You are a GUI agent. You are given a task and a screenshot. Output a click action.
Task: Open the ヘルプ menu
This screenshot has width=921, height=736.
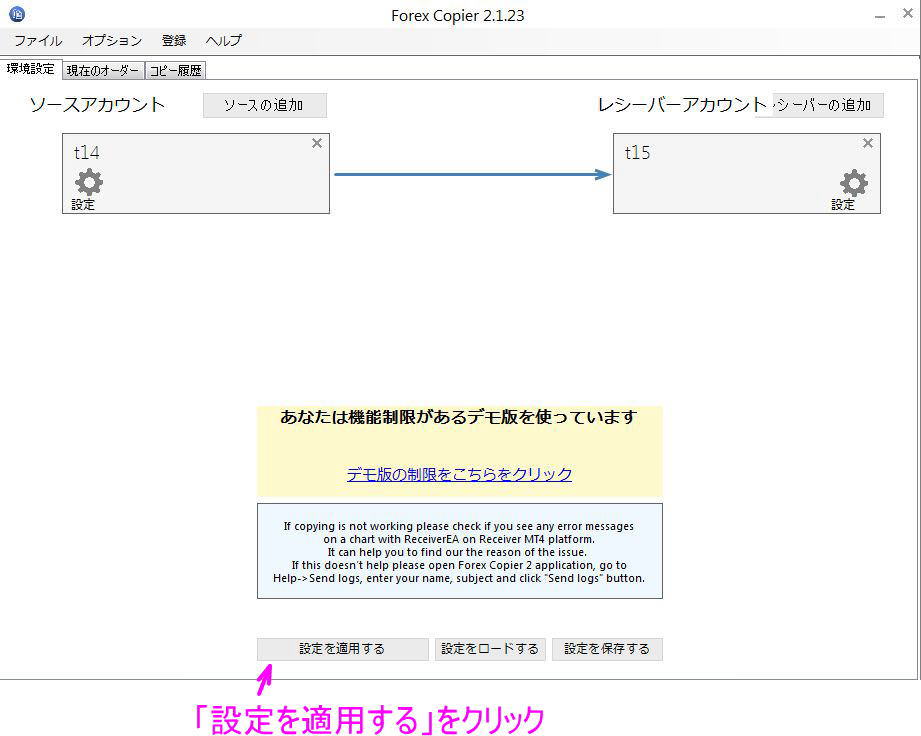coord(223,41)
